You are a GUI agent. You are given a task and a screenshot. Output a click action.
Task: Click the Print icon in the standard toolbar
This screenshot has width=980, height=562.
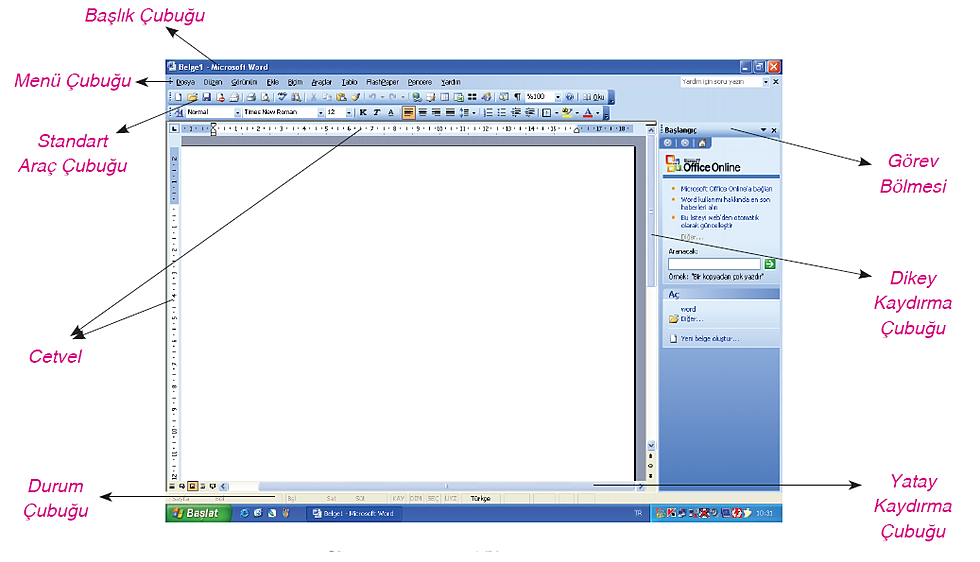click(251, 97)
